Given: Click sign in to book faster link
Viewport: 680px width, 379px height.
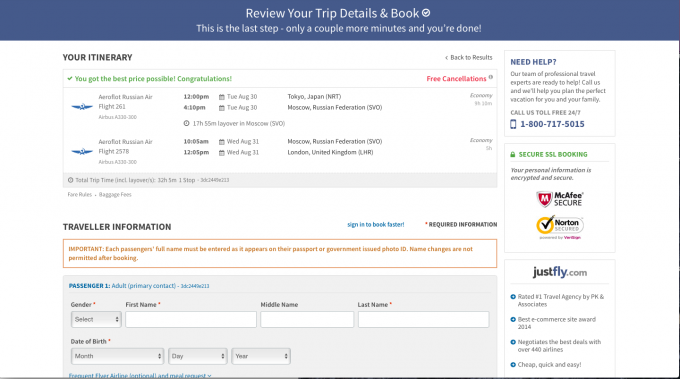Looking at the screenshot, I should (x=376, y=225).
